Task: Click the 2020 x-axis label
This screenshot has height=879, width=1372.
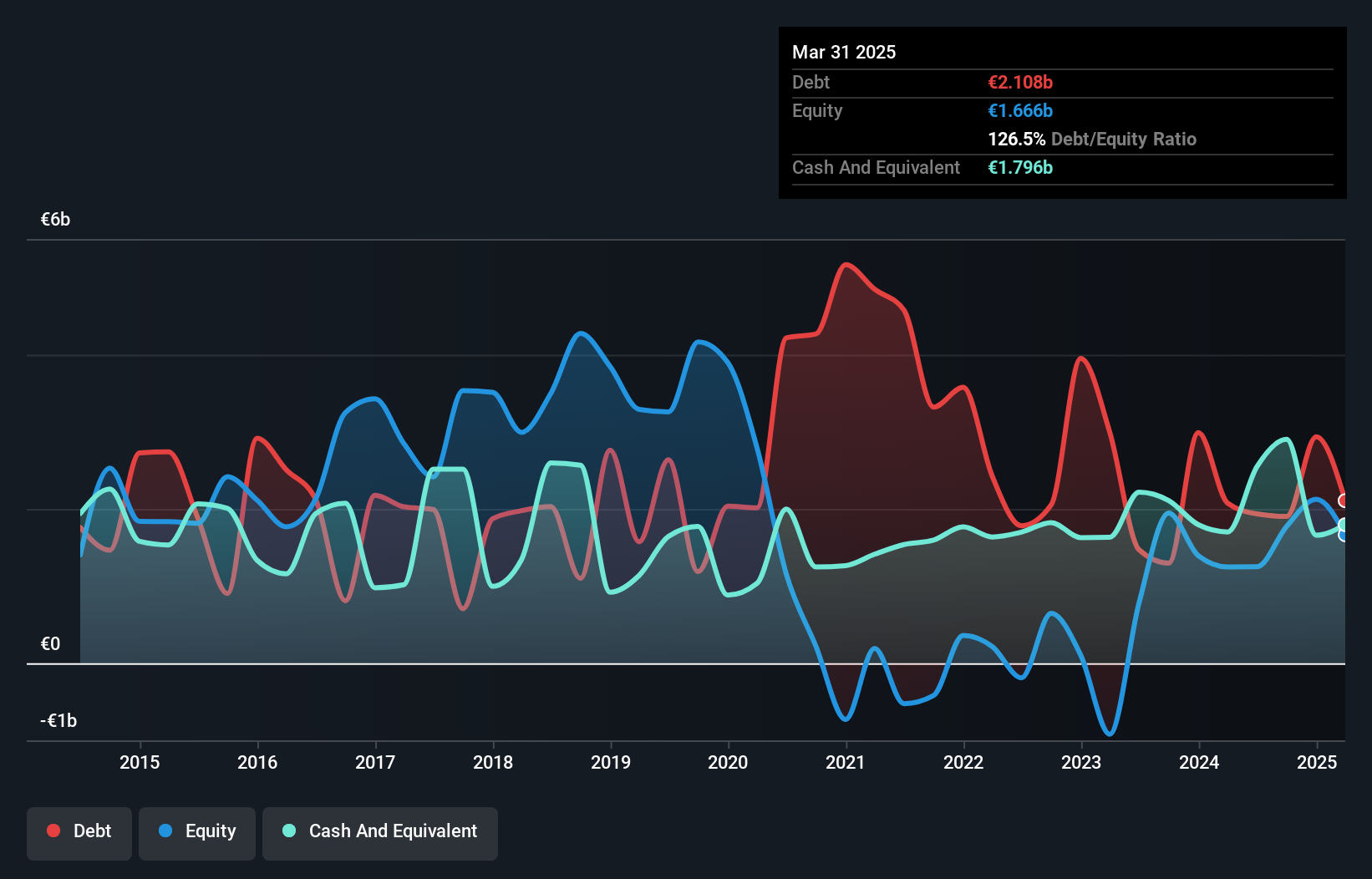Action: tap(728, 762)
